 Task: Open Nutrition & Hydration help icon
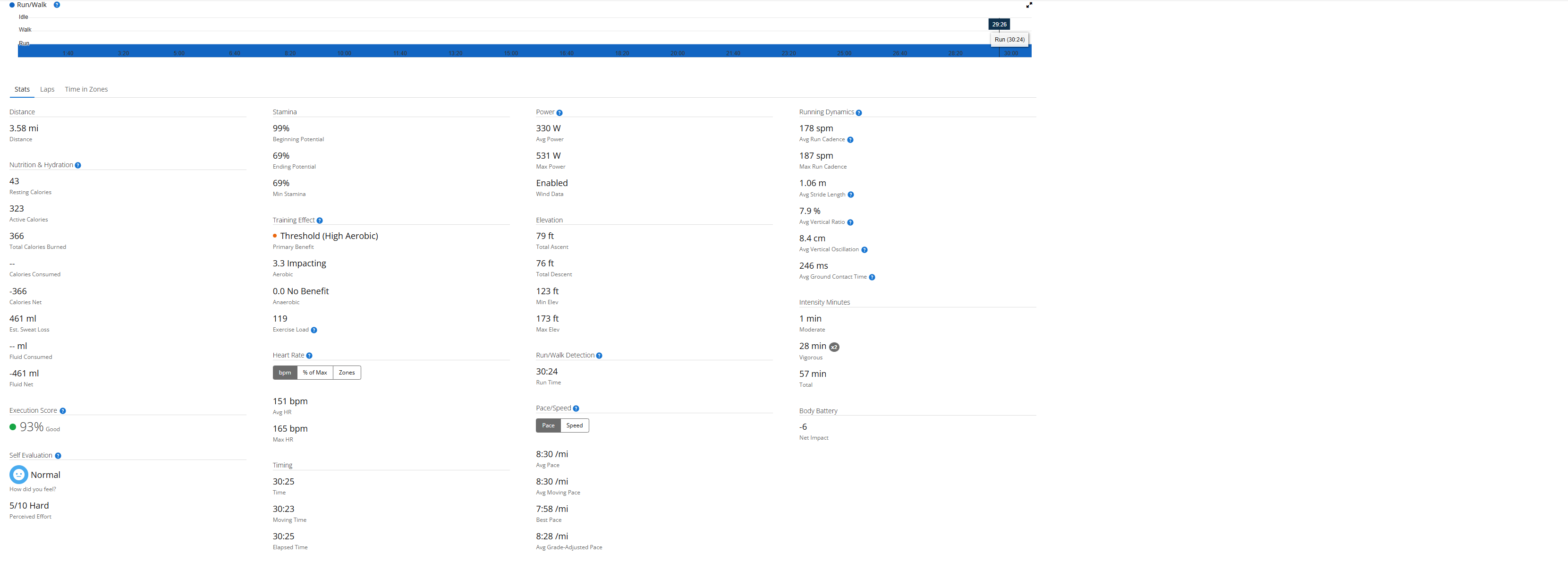[78, 166]
